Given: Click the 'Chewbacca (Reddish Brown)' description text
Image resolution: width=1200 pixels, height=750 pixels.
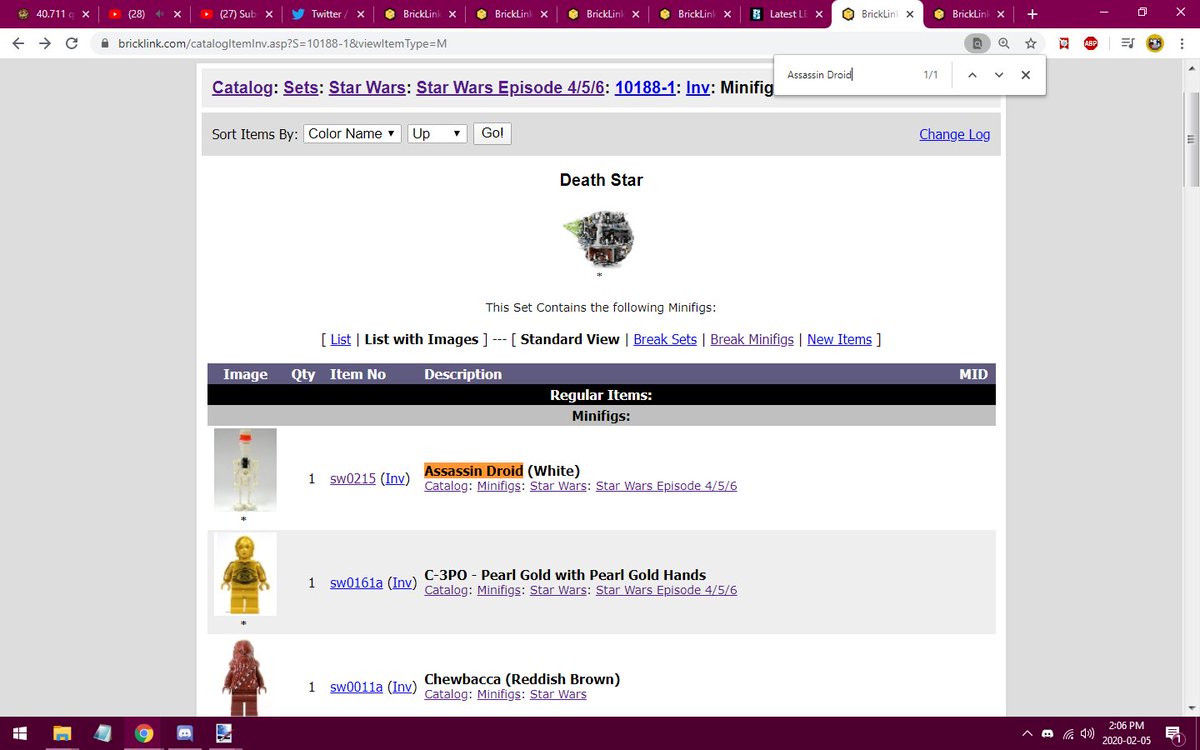Looking at the screenshot, I should coord(522,679).
